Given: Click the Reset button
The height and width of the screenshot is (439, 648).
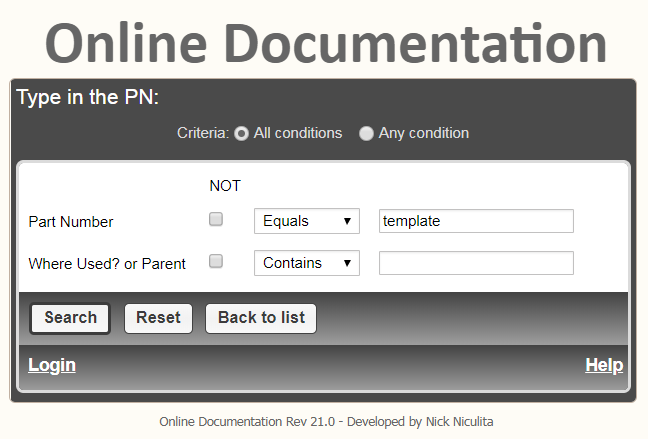Looking at the screenshot, I should (x=158, y=318).
